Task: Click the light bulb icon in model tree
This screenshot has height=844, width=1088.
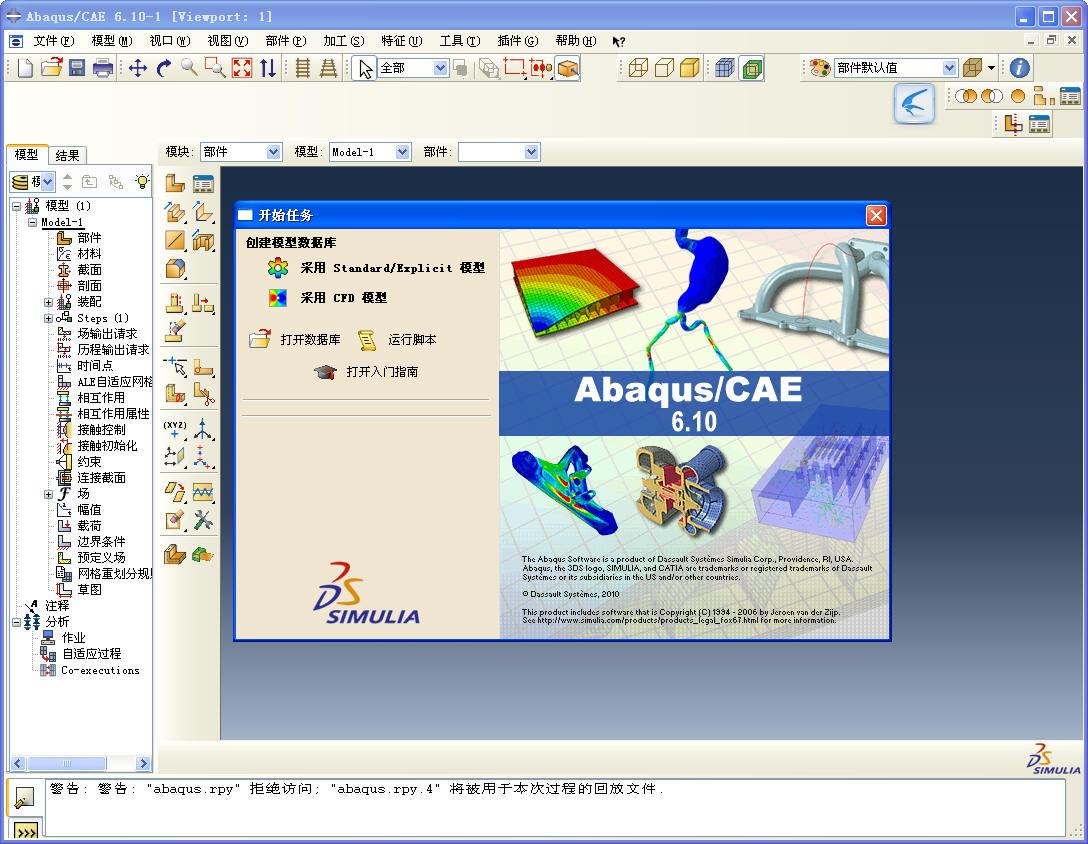Action: pos(142,182)
